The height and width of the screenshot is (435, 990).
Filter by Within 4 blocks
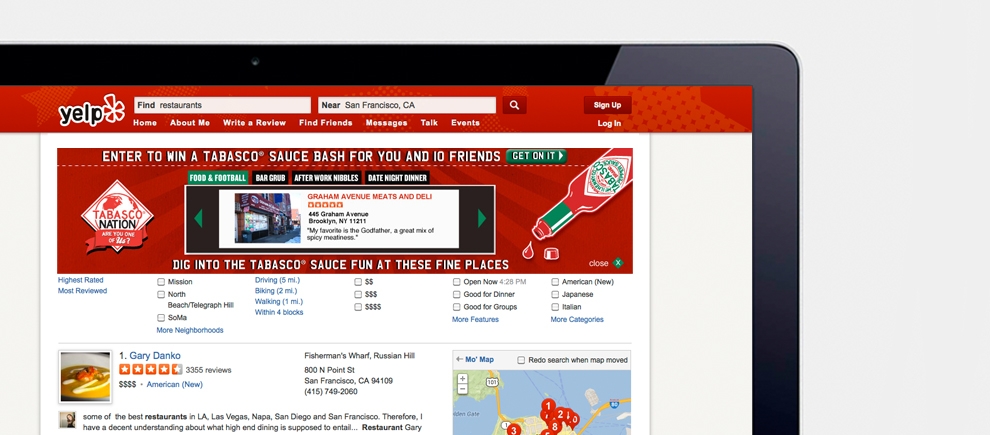click(279, 313)
